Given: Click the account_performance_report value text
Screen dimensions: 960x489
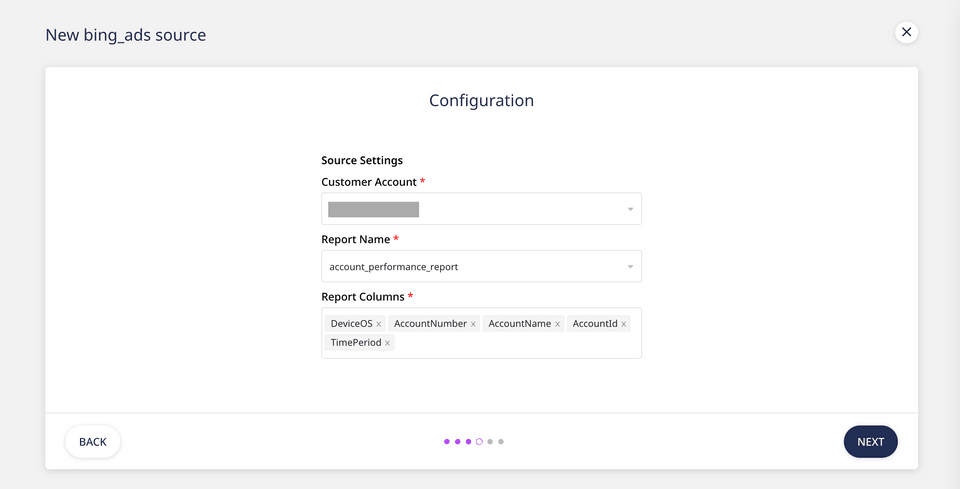Looking at the screenshot, I should click(x=394, y=267).
